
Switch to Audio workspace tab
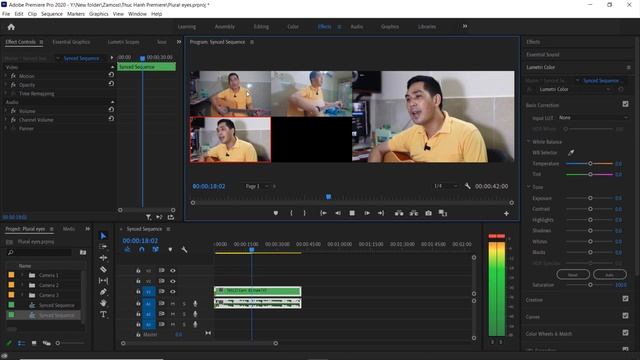357,27
